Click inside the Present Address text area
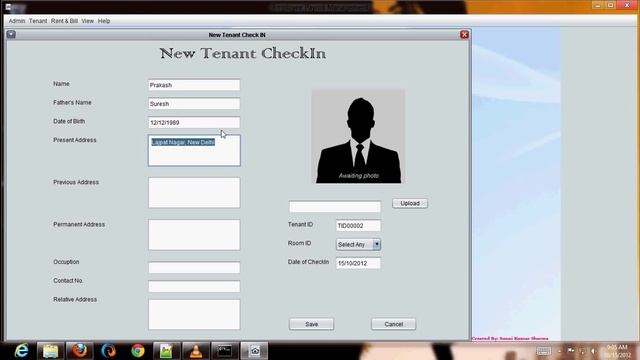Image resolution: width=640 pixels, height=360 pixels. (194, 151)
